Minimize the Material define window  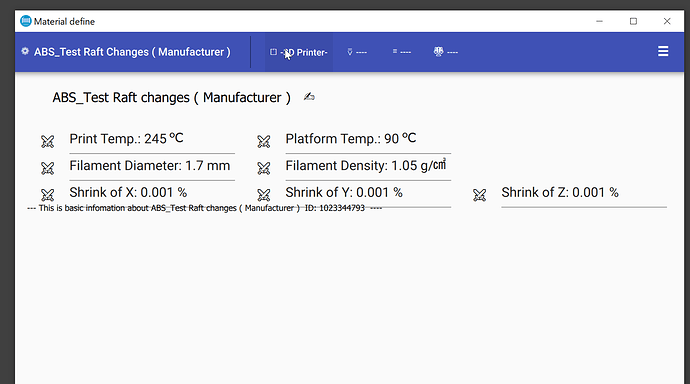coord(599,21)
